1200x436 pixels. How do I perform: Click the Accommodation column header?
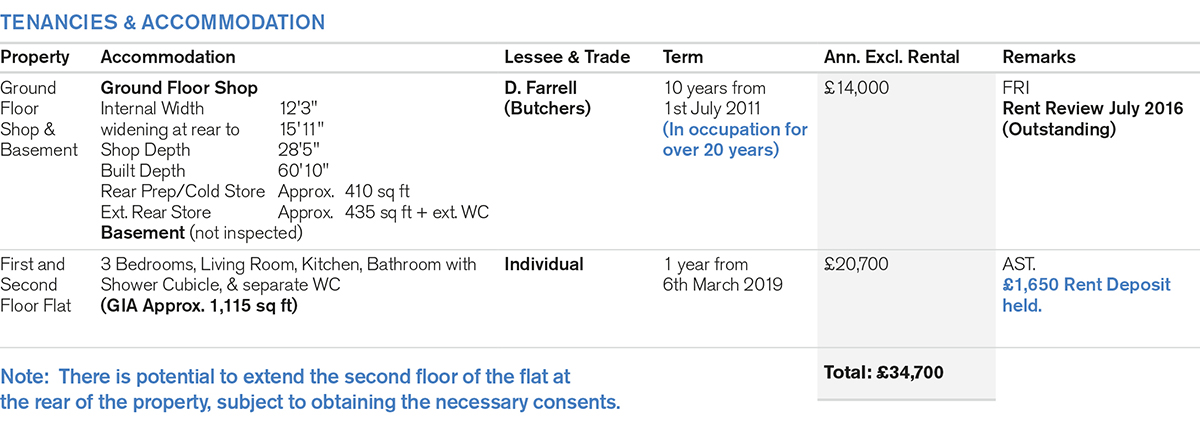168,58
